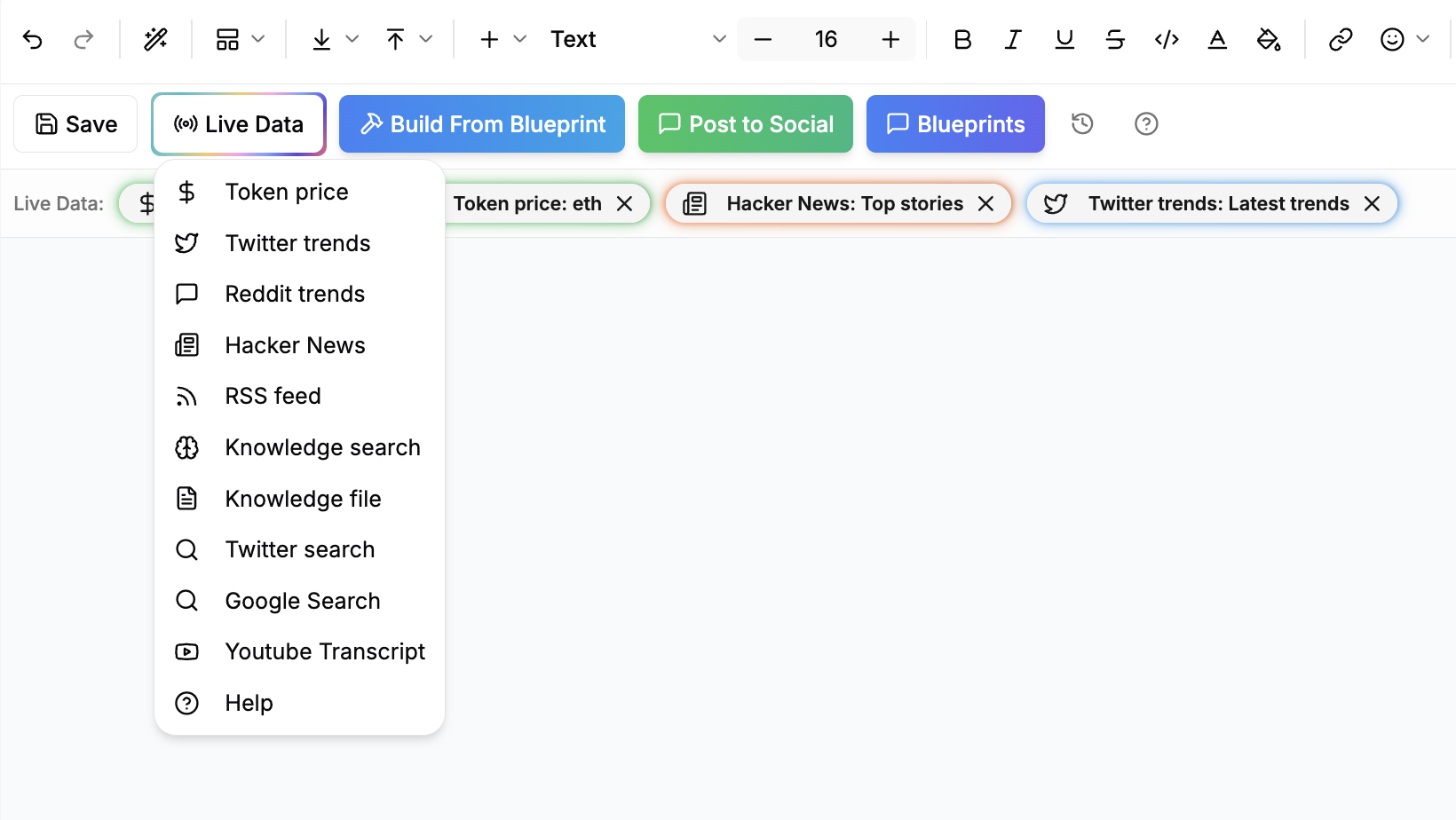Toggle strikethrough formatting
This screenshot has width=1456, height=820.
(x=1115, y=39)
